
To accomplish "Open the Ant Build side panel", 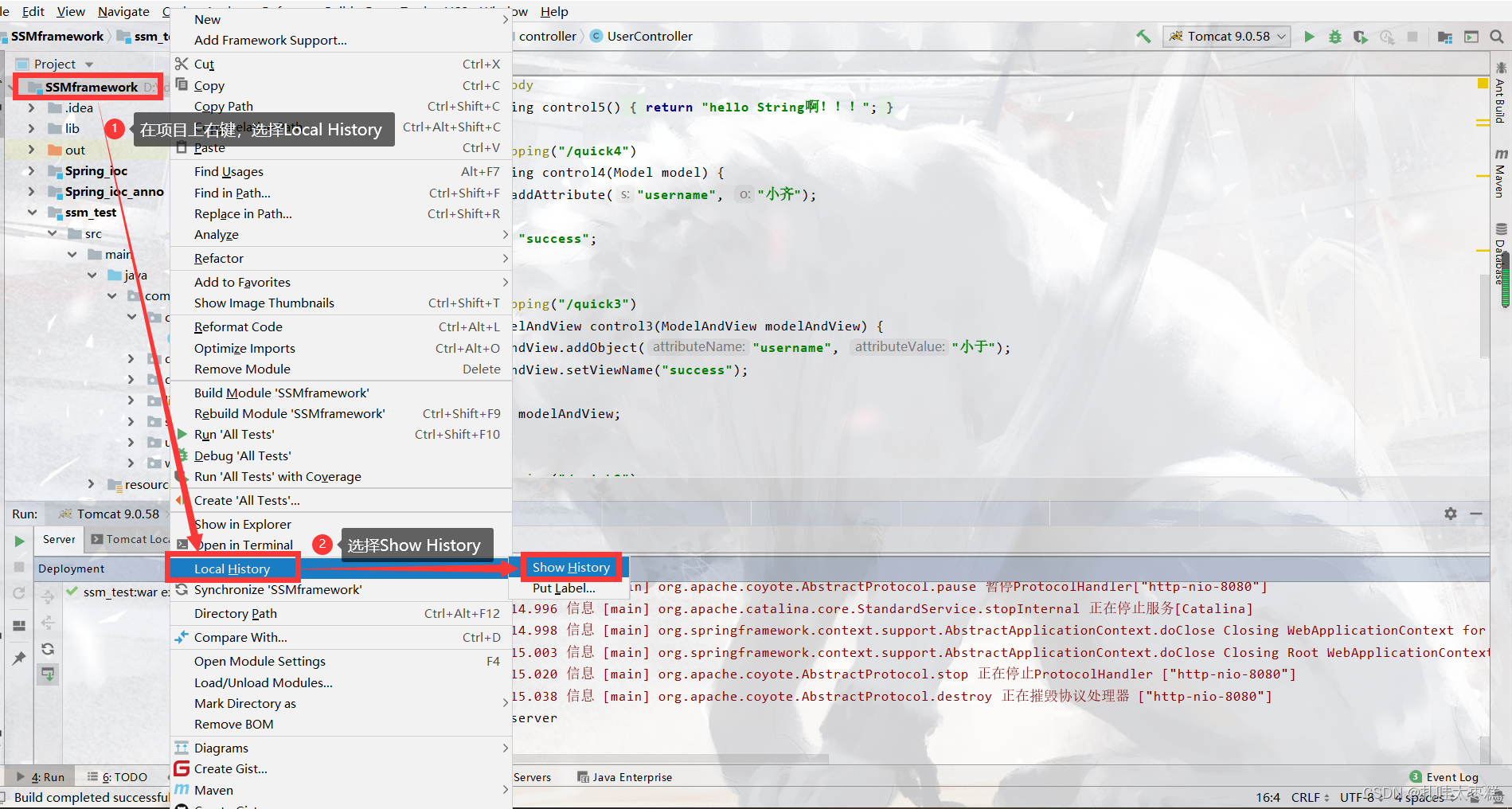I will 1501,93.
